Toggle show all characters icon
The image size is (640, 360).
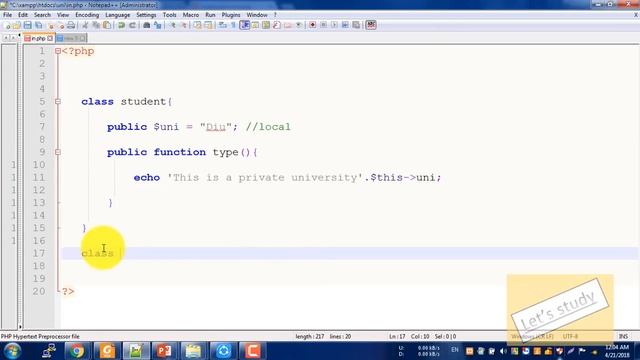(x=233, y=25)
